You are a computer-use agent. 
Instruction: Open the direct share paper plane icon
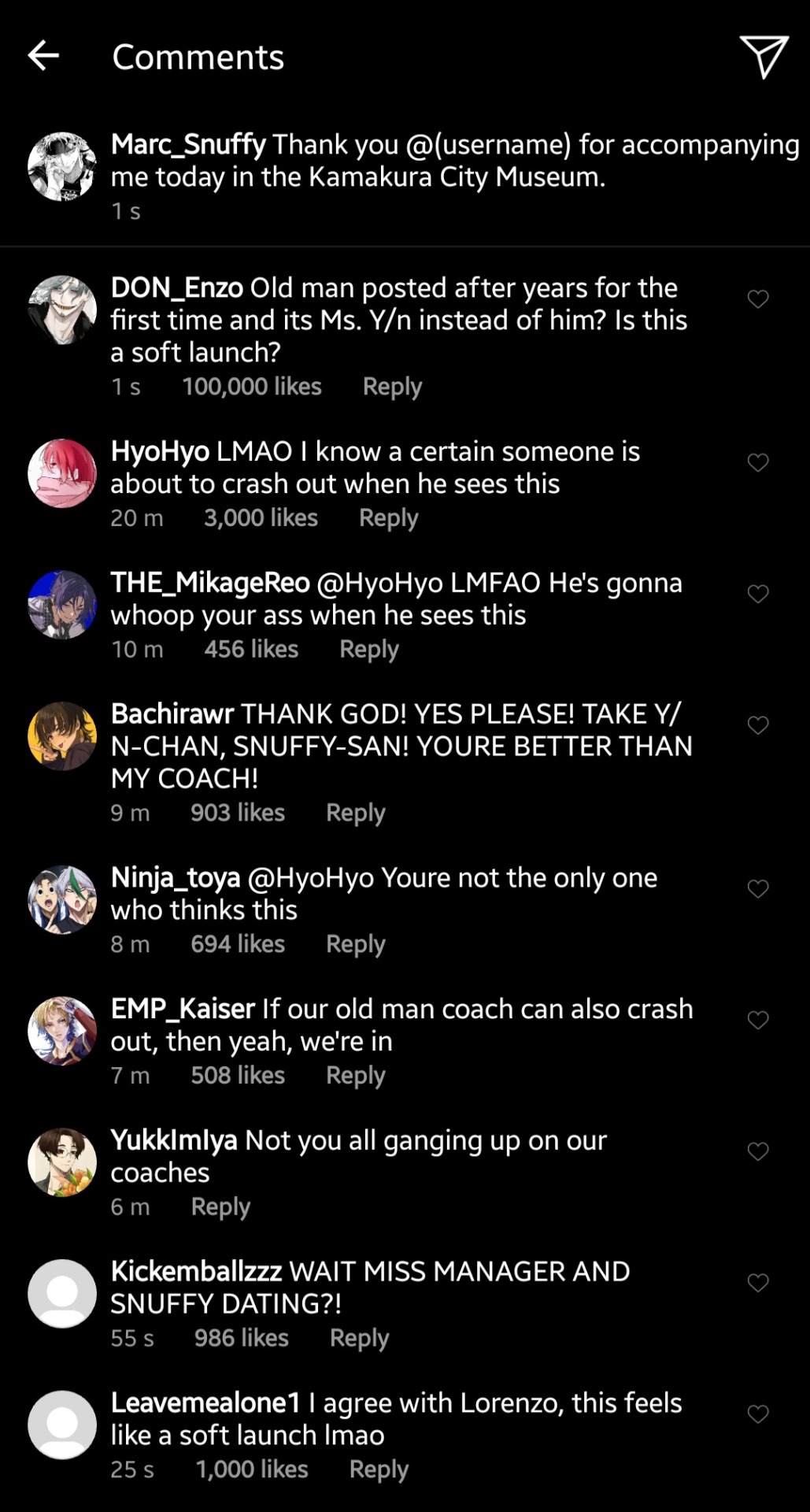[x=763, y=56]
